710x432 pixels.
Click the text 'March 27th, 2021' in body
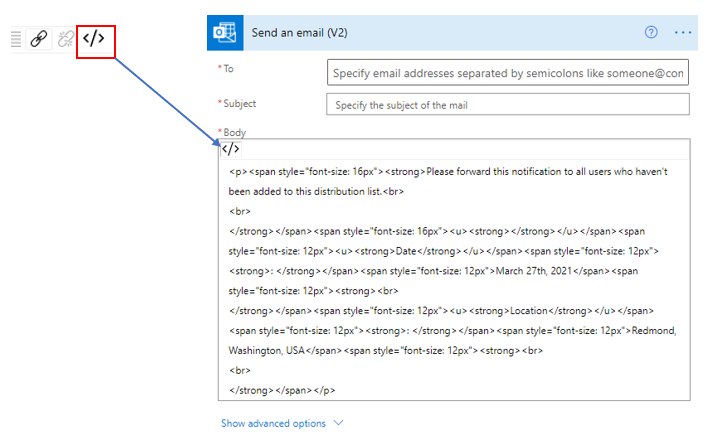pos(534,271)
